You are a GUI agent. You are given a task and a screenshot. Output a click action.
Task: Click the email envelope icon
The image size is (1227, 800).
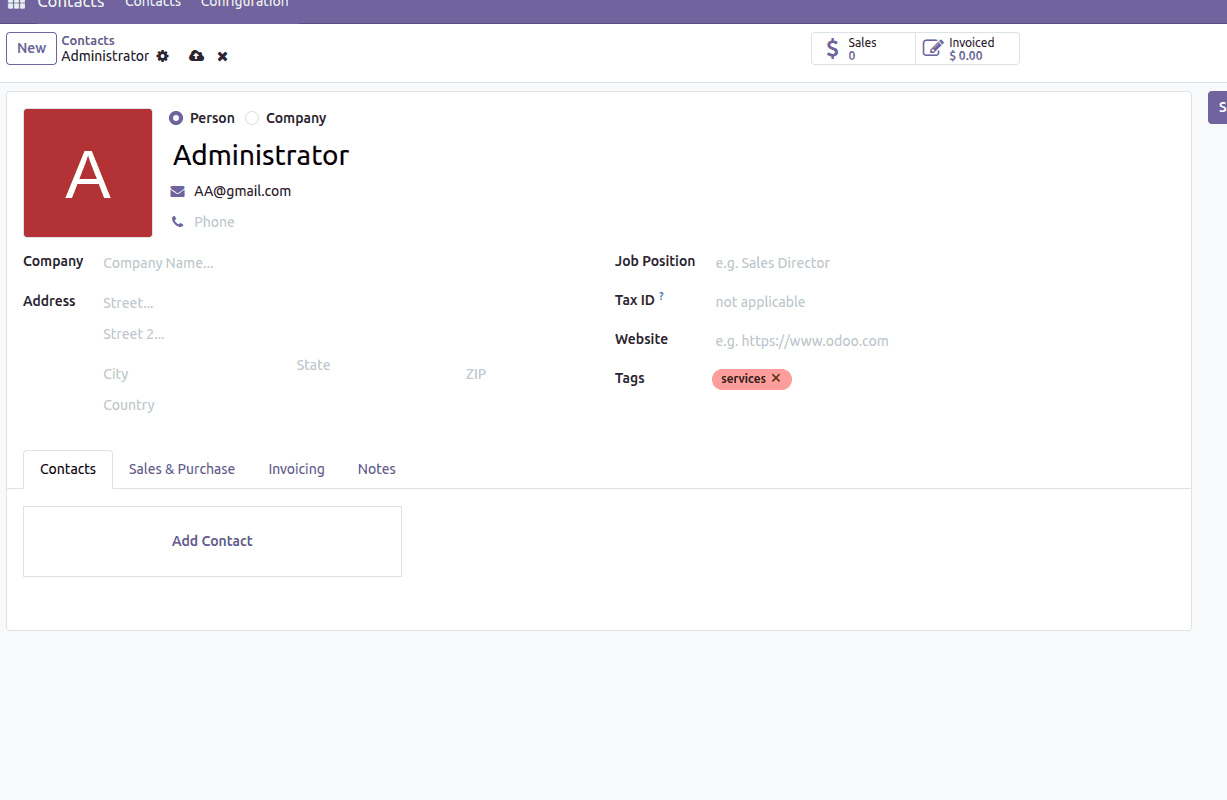[178, 190]
